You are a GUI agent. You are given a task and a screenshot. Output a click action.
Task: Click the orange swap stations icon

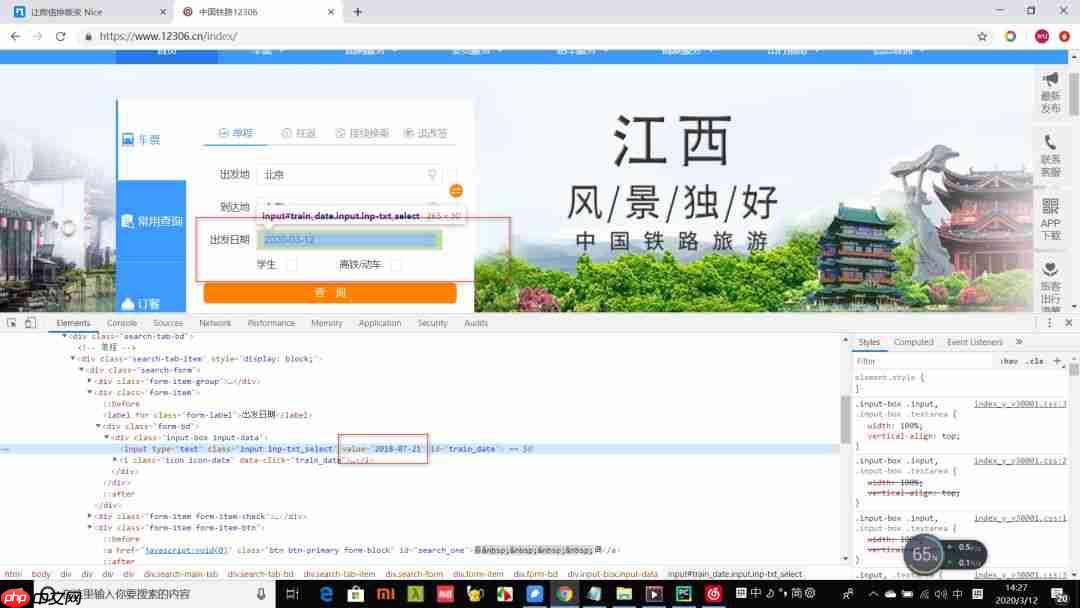[x=457, y=190]
